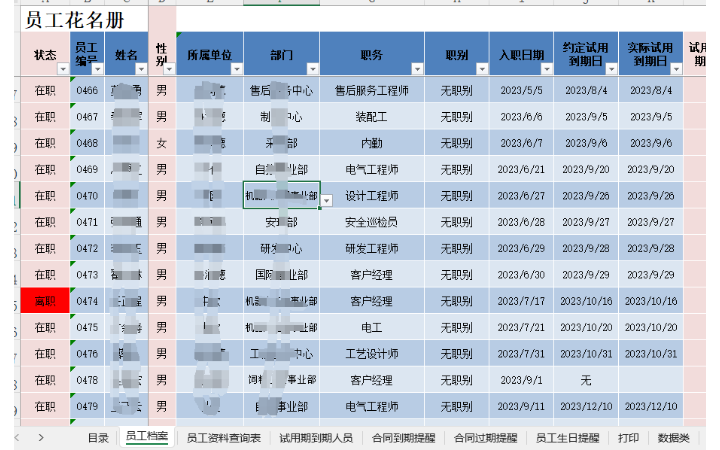Select the 员工生日提醒 sheet tab
Screen dimensions: 720x450
(568, 438)
